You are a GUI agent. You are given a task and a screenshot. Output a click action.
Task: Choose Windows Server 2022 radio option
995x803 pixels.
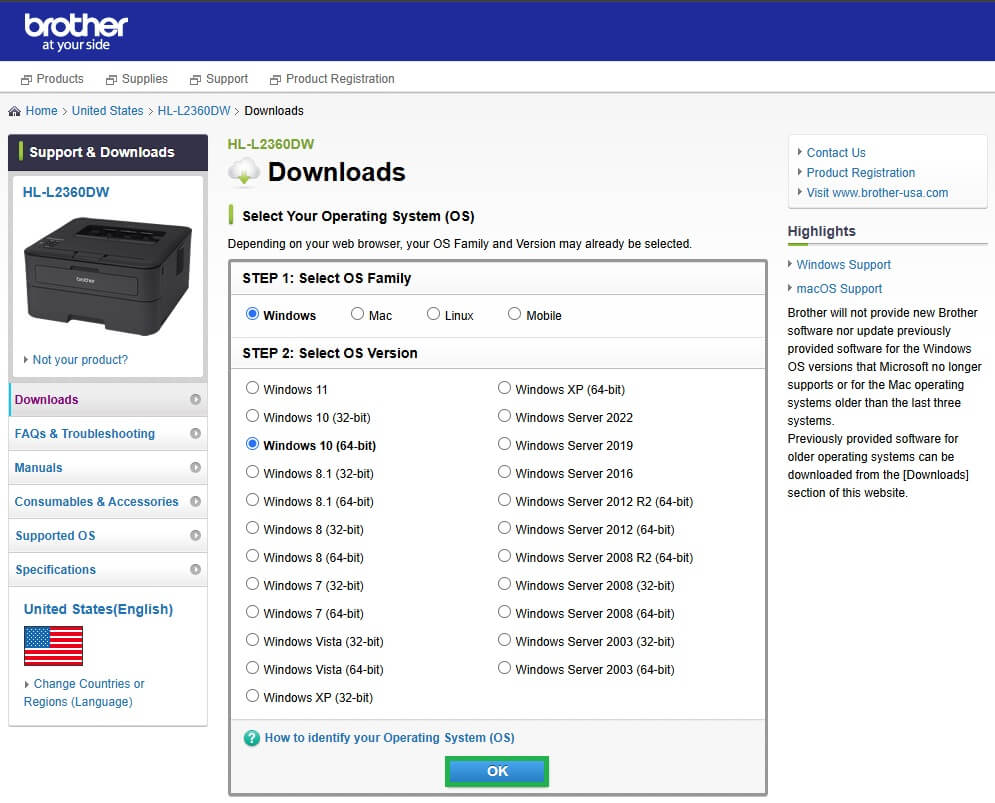(x=504, y=415)
